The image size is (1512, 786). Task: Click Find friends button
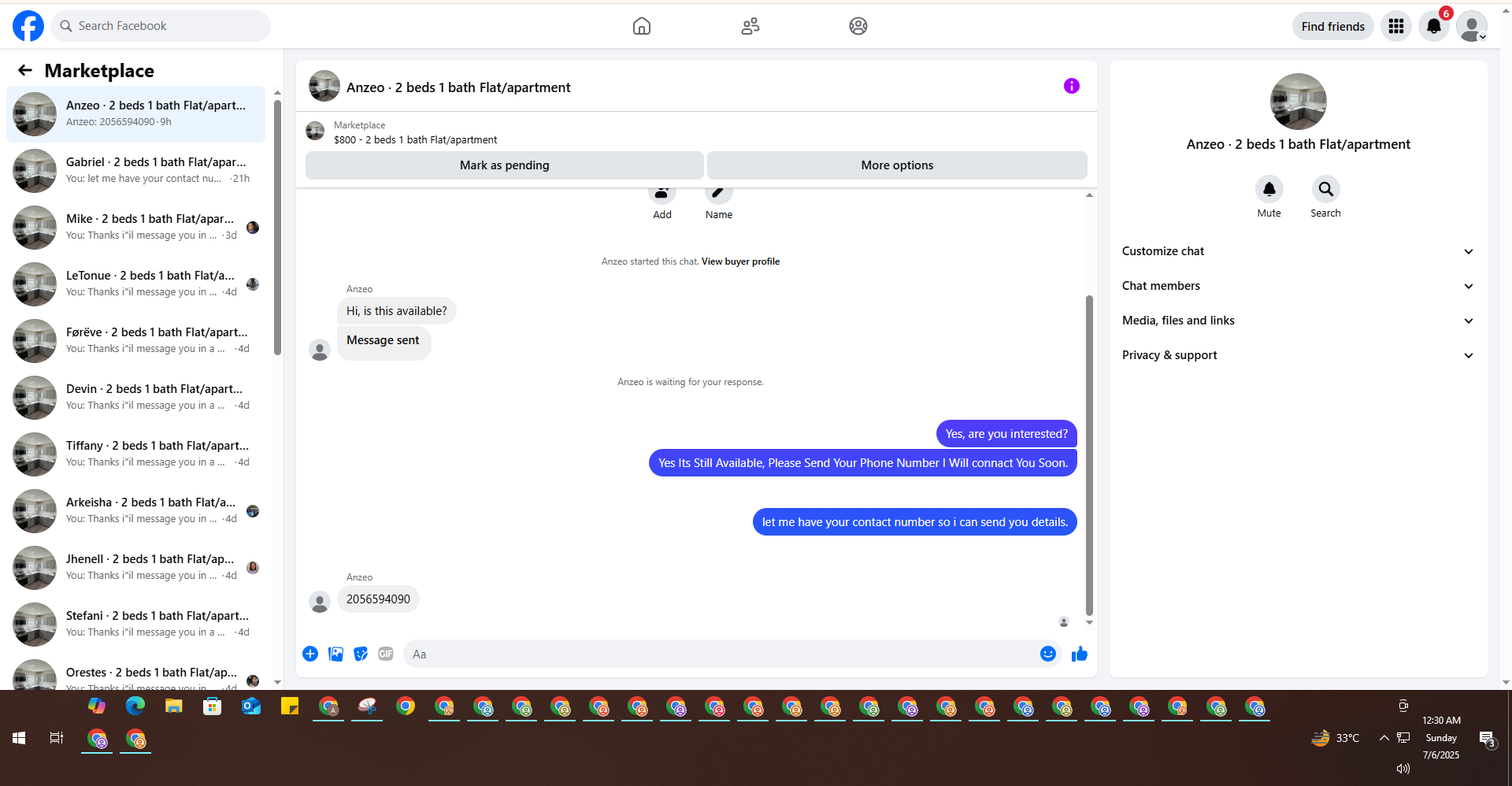point(1332,26)
